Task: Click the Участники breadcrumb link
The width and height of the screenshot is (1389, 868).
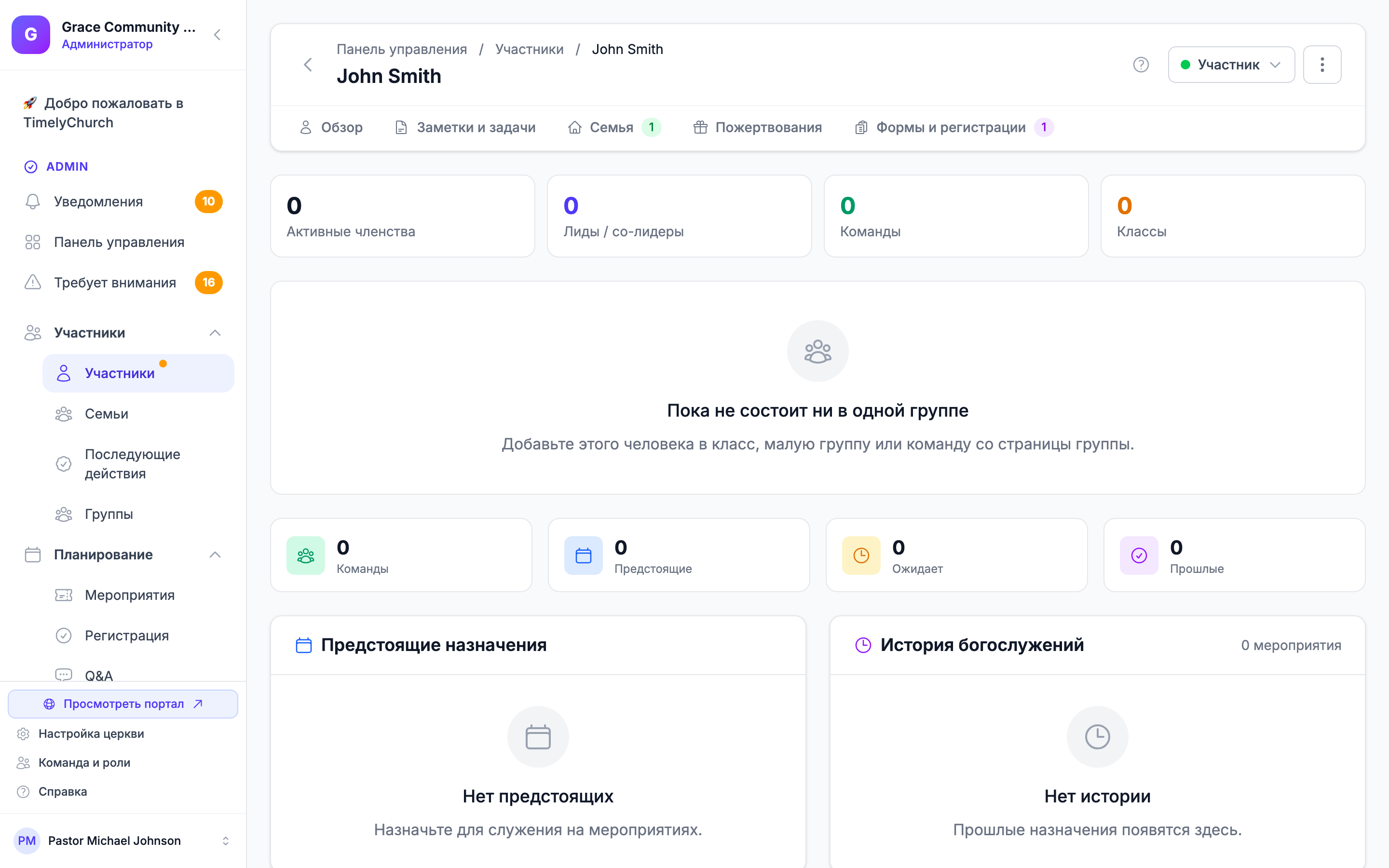Action: [529, 49]
